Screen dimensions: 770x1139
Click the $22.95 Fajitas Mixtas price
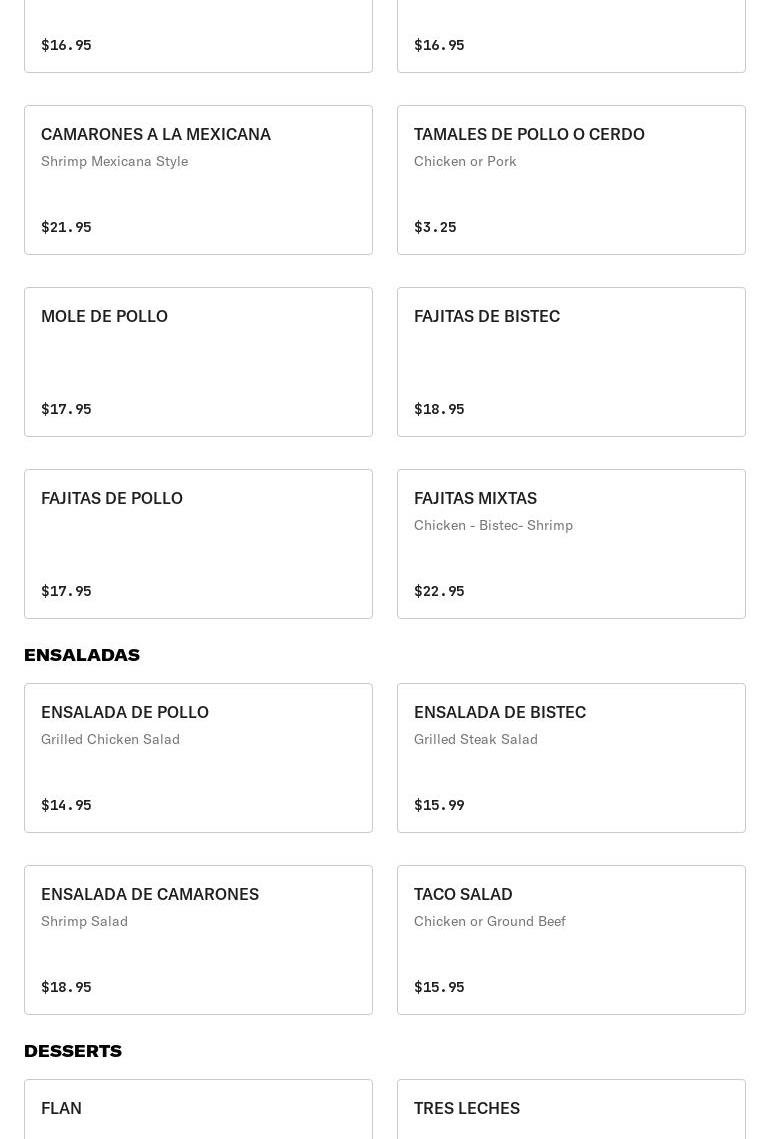tap(439, 591)
